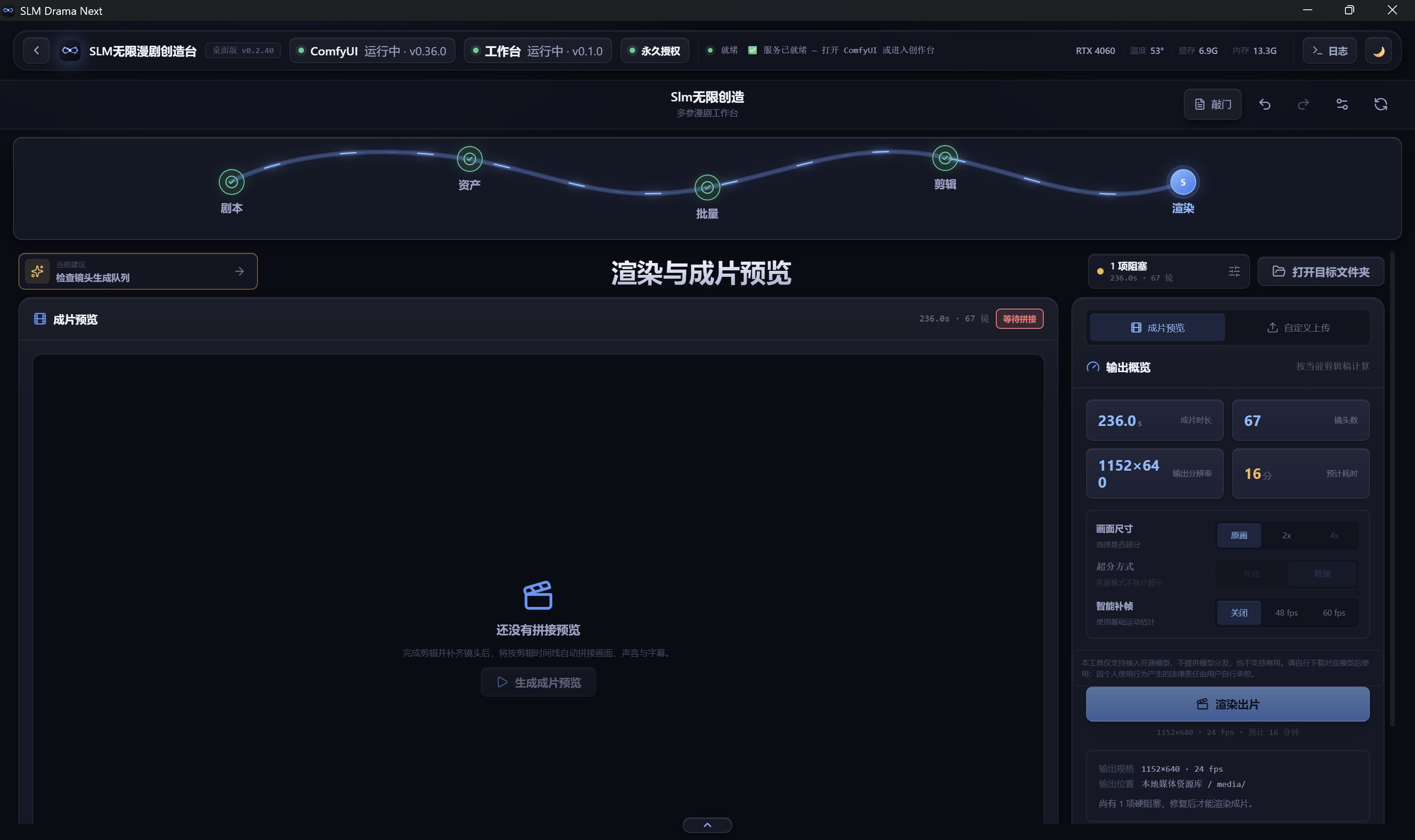Open the blocker filter sliders icon
The height and width of the screenshot is (840, 1415).
point(1234,271)
